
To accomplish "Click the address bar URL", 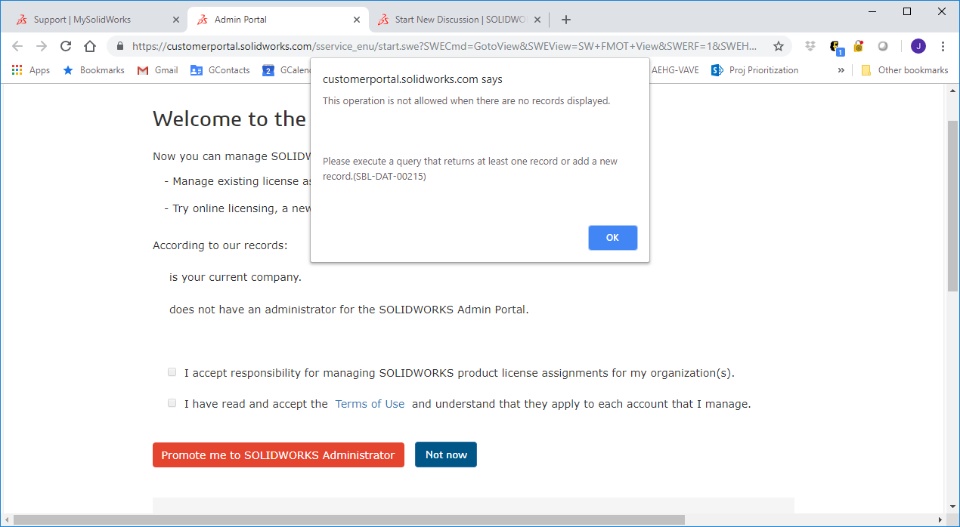I will click(x=444, y=46).
